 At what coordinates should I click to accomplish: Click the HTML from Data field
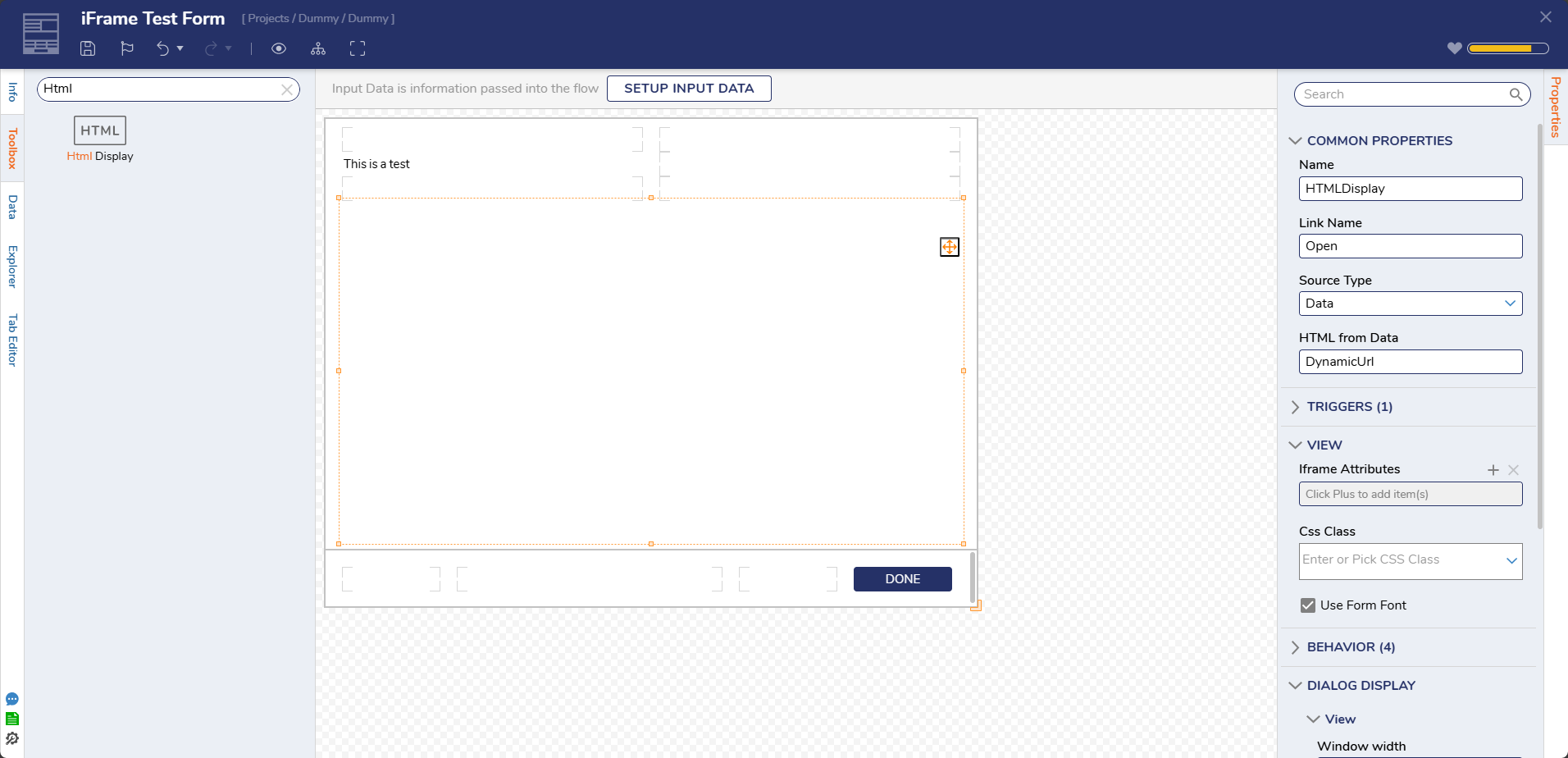(x=1411, y=362)
